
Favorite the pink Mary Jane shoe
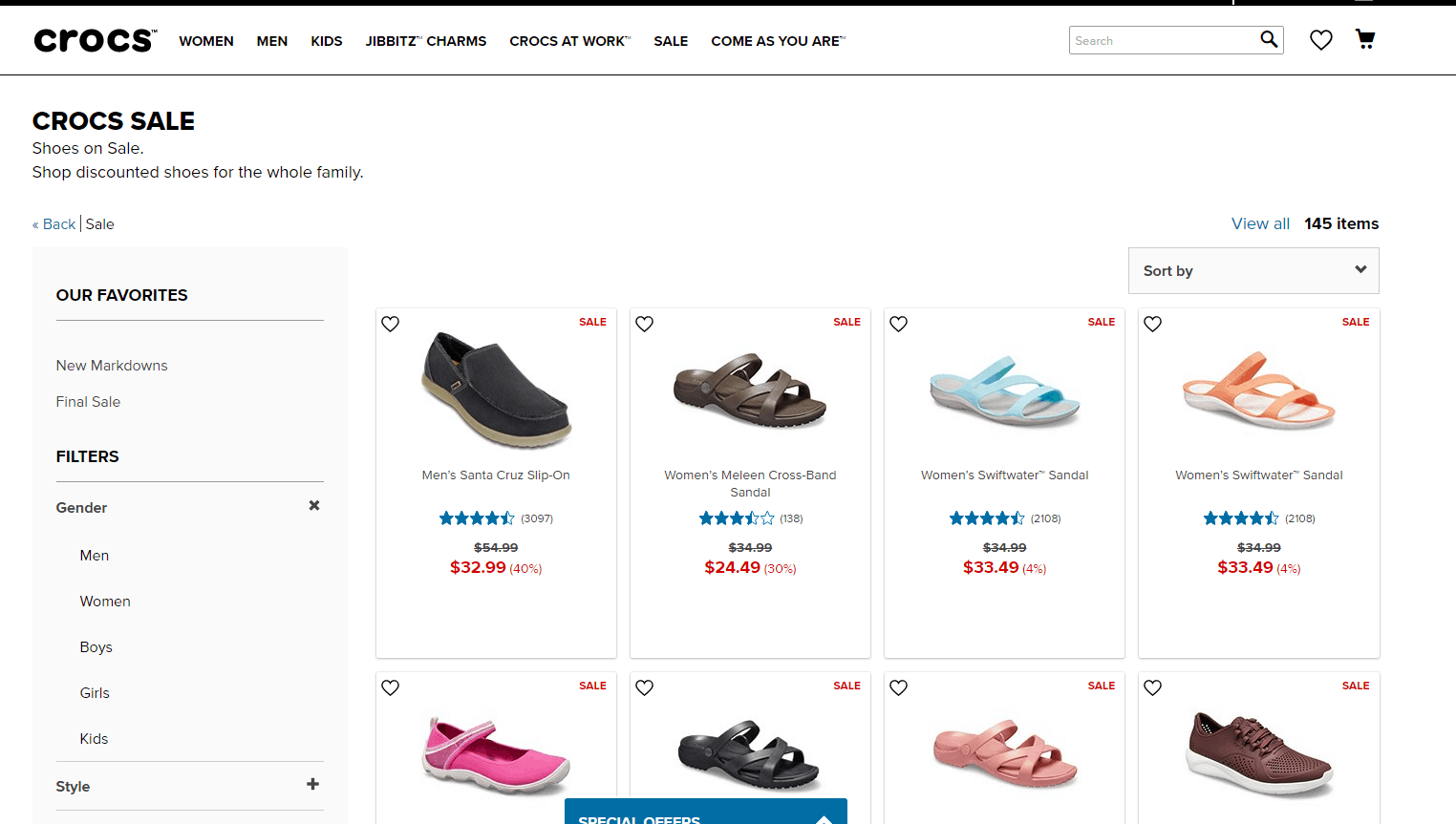391,687
